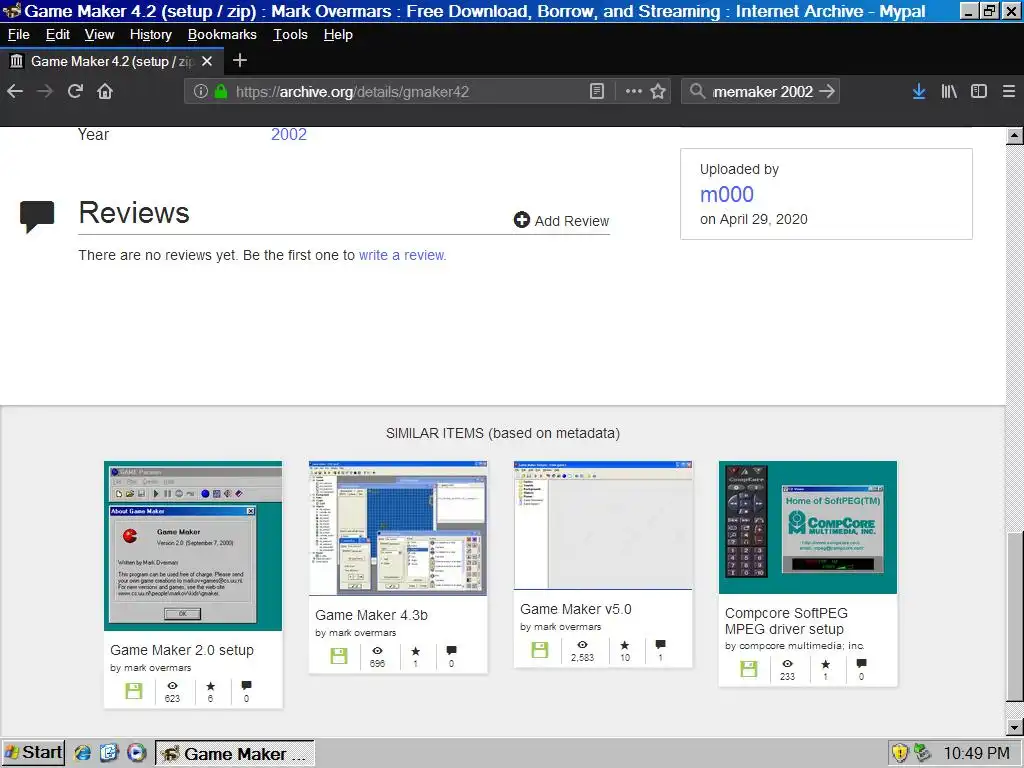1024x768 pixels.
Task: Open page actions three-dot menu
Action: click(x=633, y=91)
